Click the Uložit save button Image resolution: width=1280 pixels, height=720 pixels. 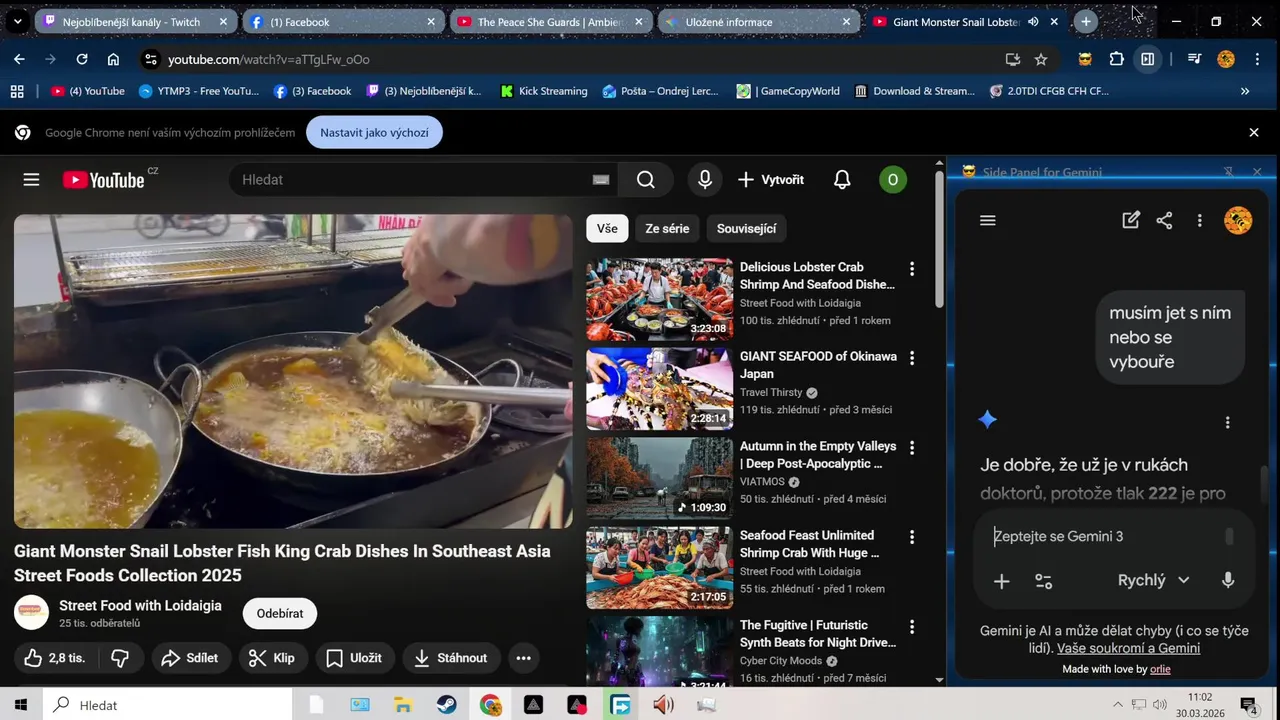click(x=355, y=658)
